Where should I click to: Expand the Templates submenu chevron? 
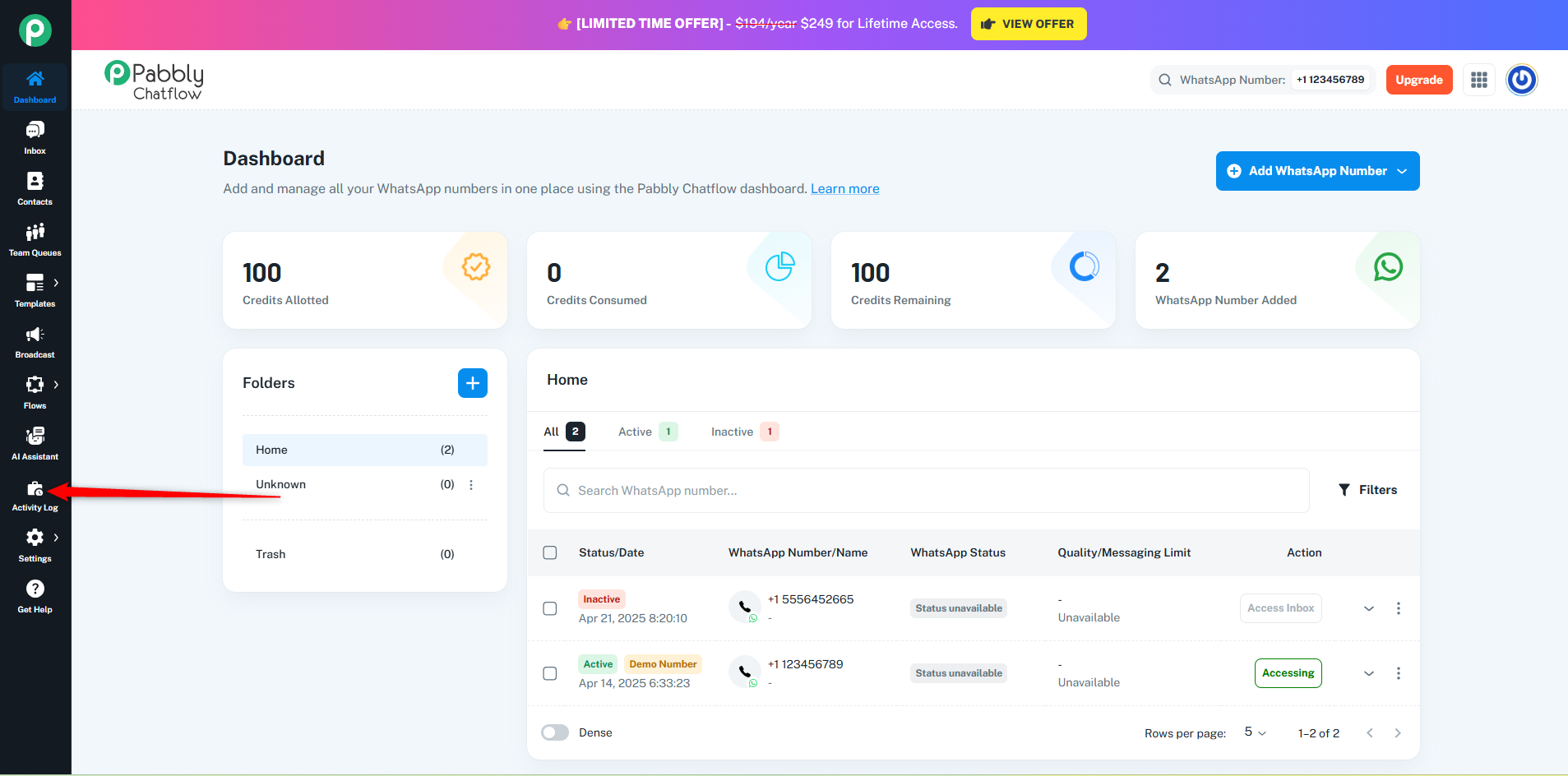pos(56,283)
